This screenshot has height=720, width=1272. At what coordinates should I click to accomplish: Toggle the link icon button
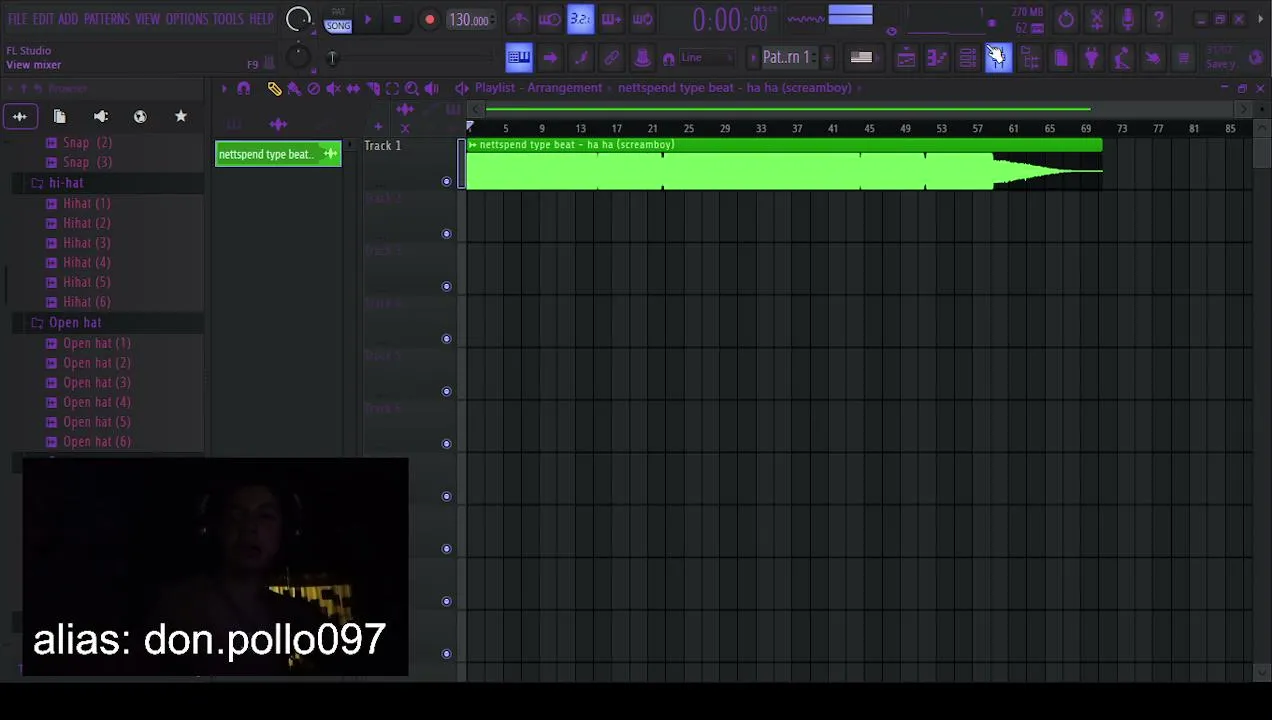tap(612, 58)
